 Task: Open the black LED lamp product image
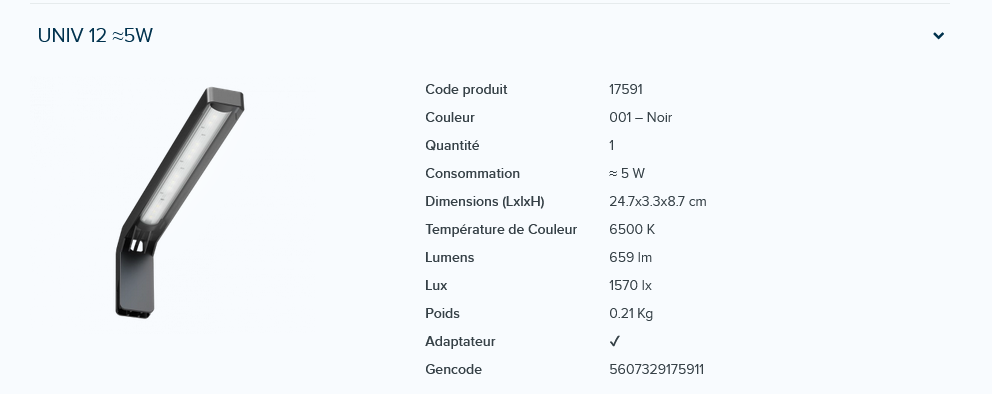[x=180, y=202]
